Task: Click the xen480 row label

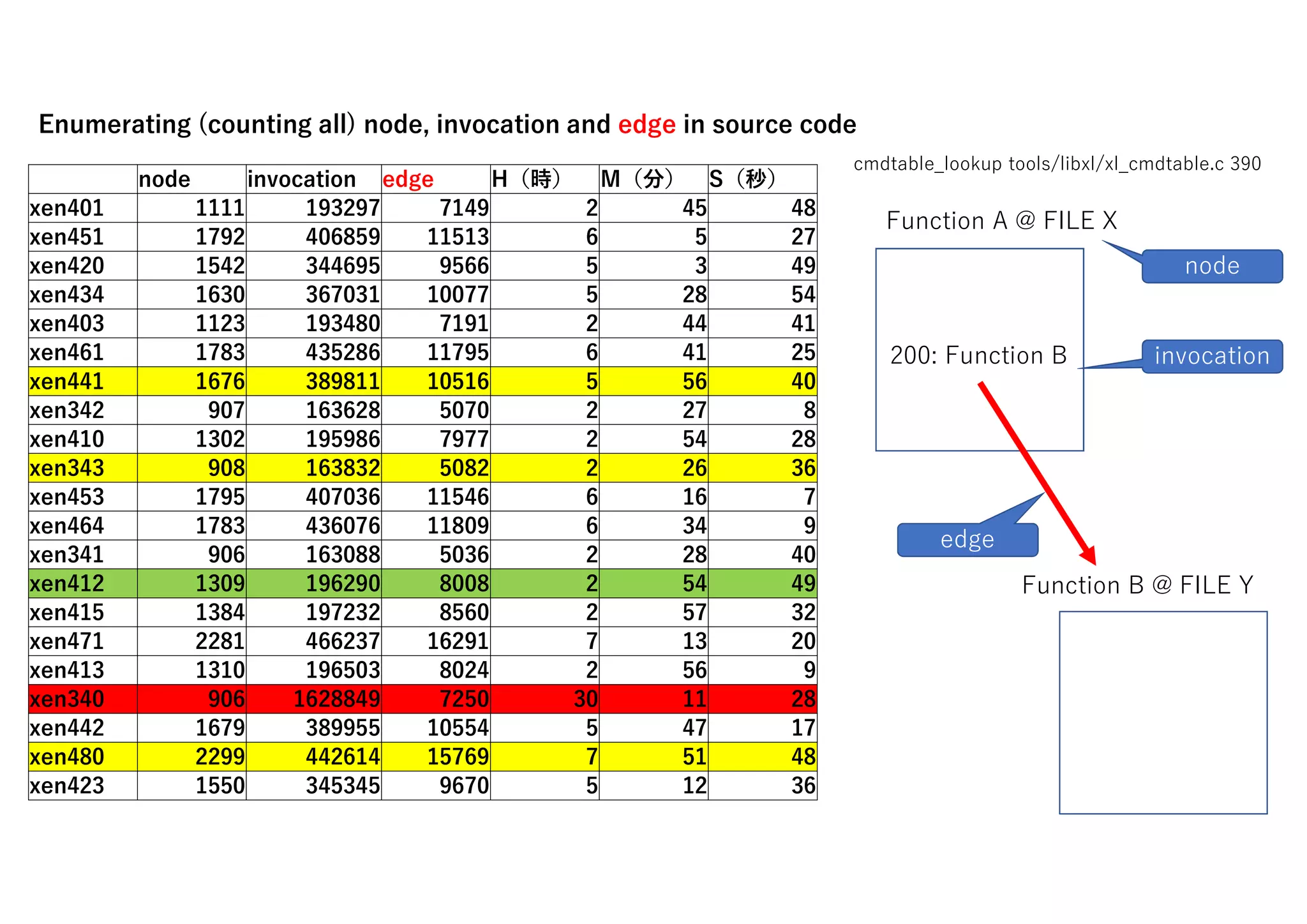Action: (x=67, y=757)
